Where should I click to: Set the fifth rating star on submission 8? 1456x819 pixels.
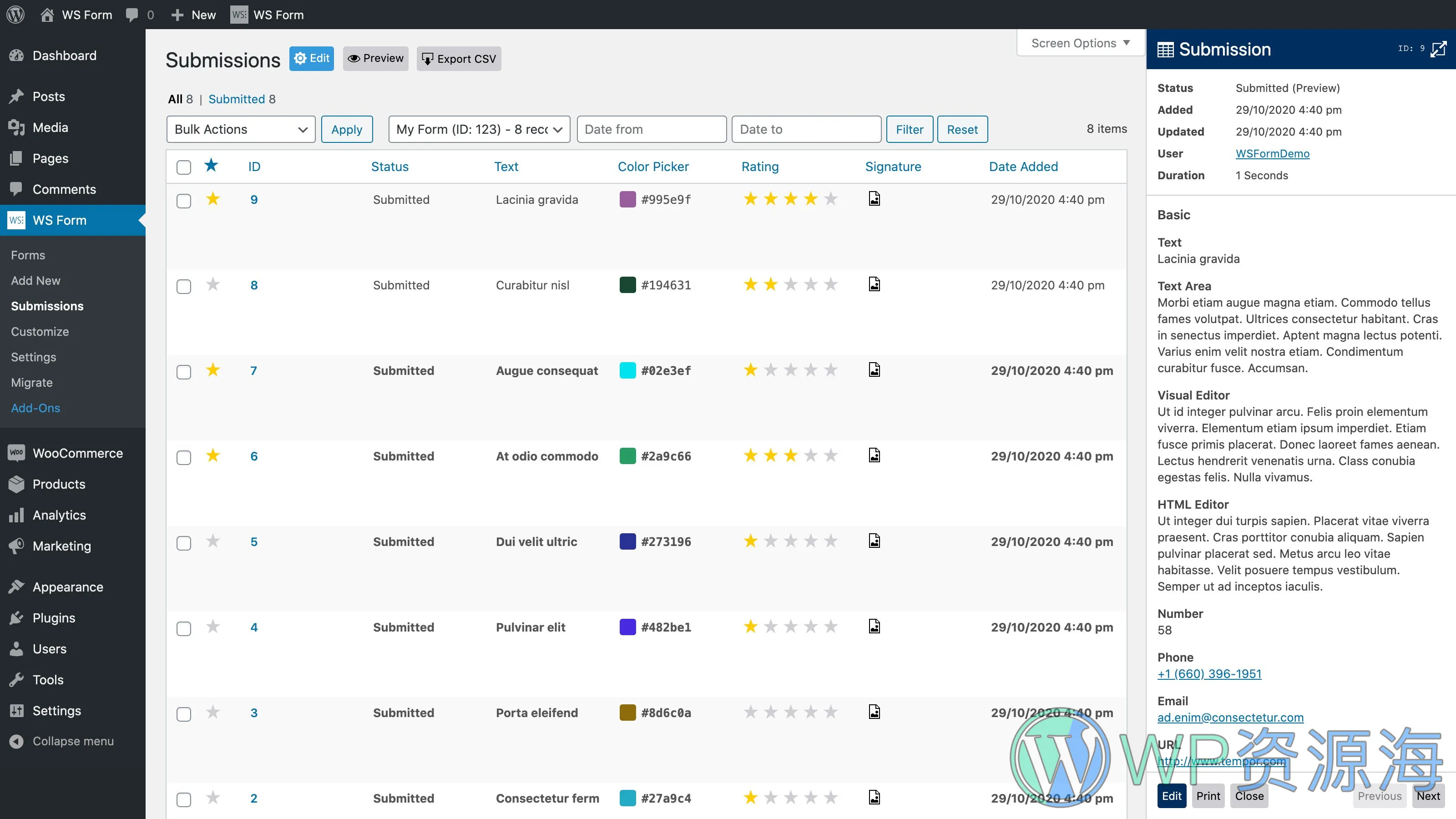(831, 284)
